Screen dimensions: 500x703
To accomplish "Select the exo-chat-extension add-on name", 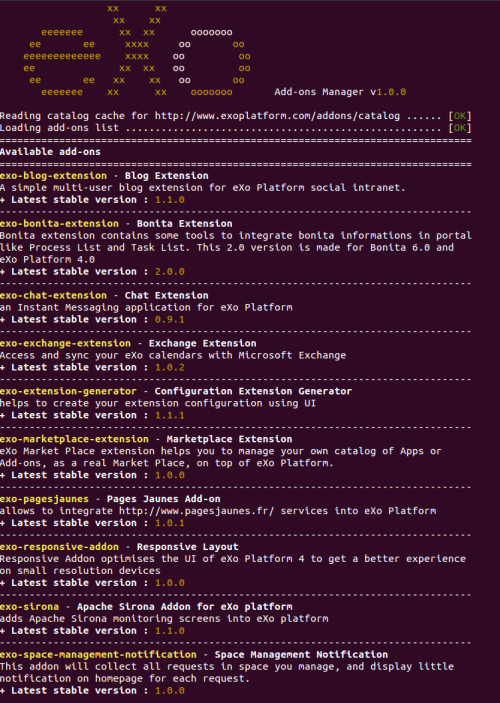I will coord(53,295).
